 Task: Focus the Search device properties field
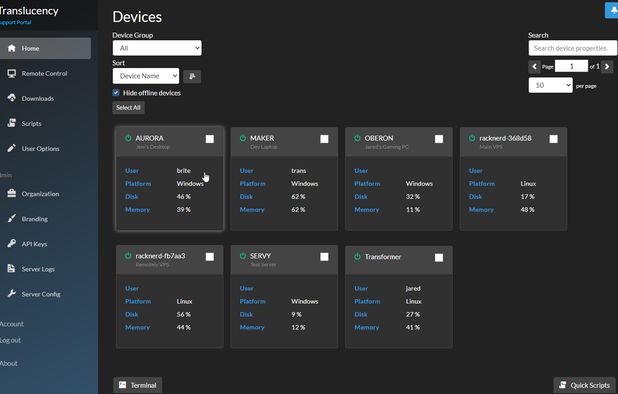(x=573, y=48)
